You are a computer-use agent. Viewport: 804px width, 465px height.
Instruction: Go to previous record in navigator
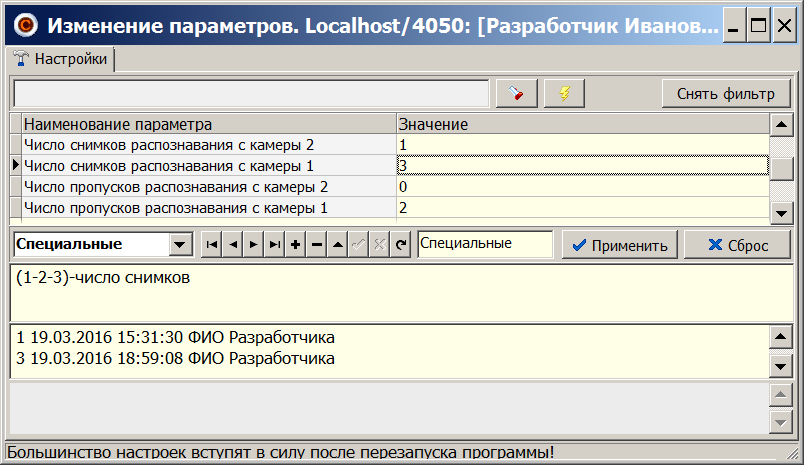(232, 245)
